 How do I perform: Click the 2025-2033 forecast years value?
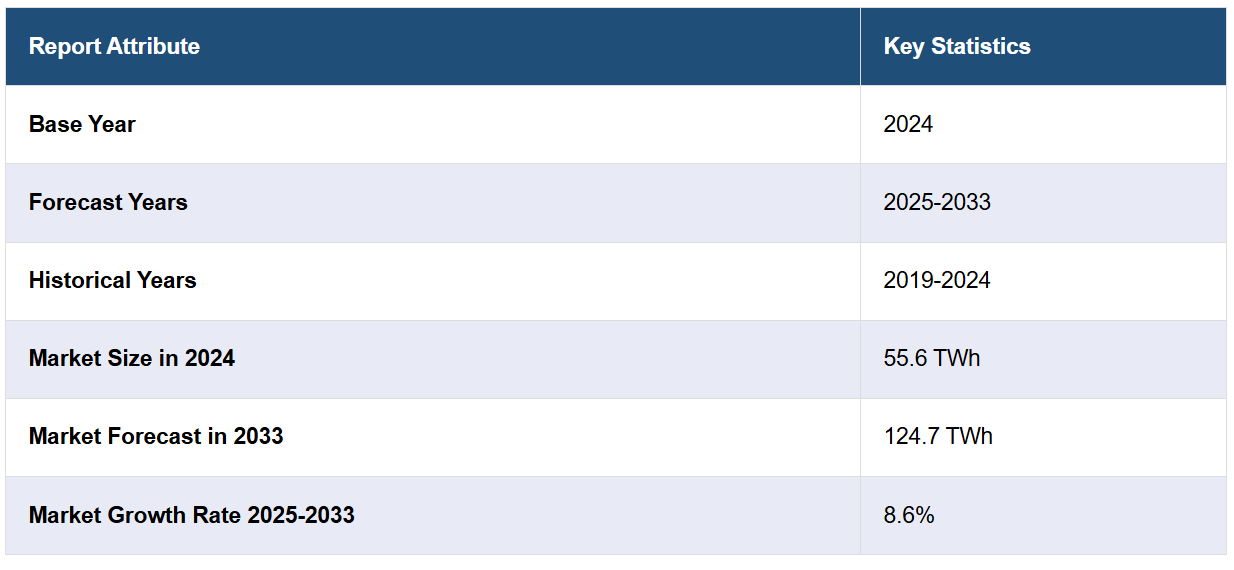pyautogui.click(x=937, y=202)
